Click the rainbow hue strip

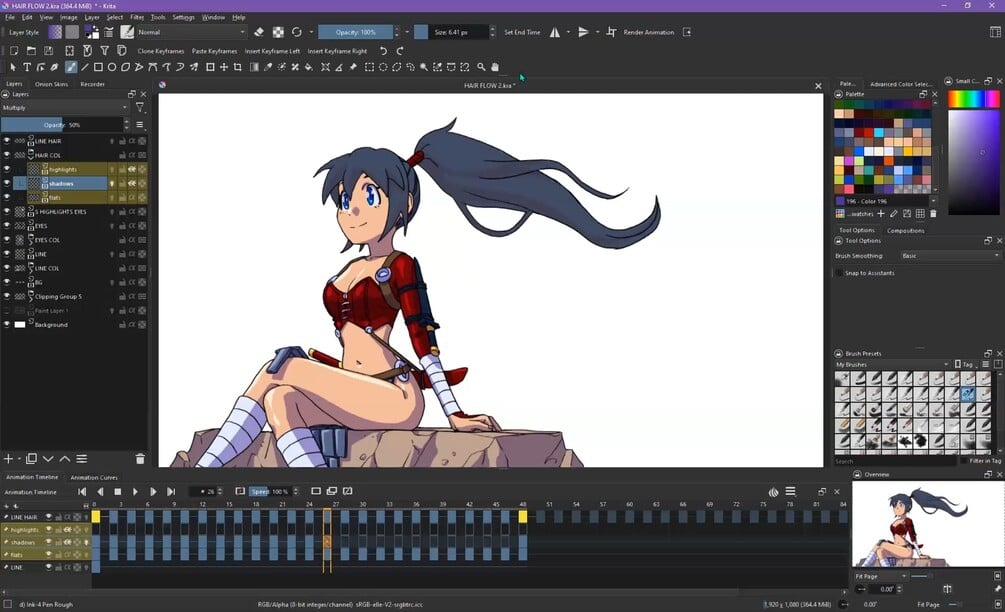point(973,98)
